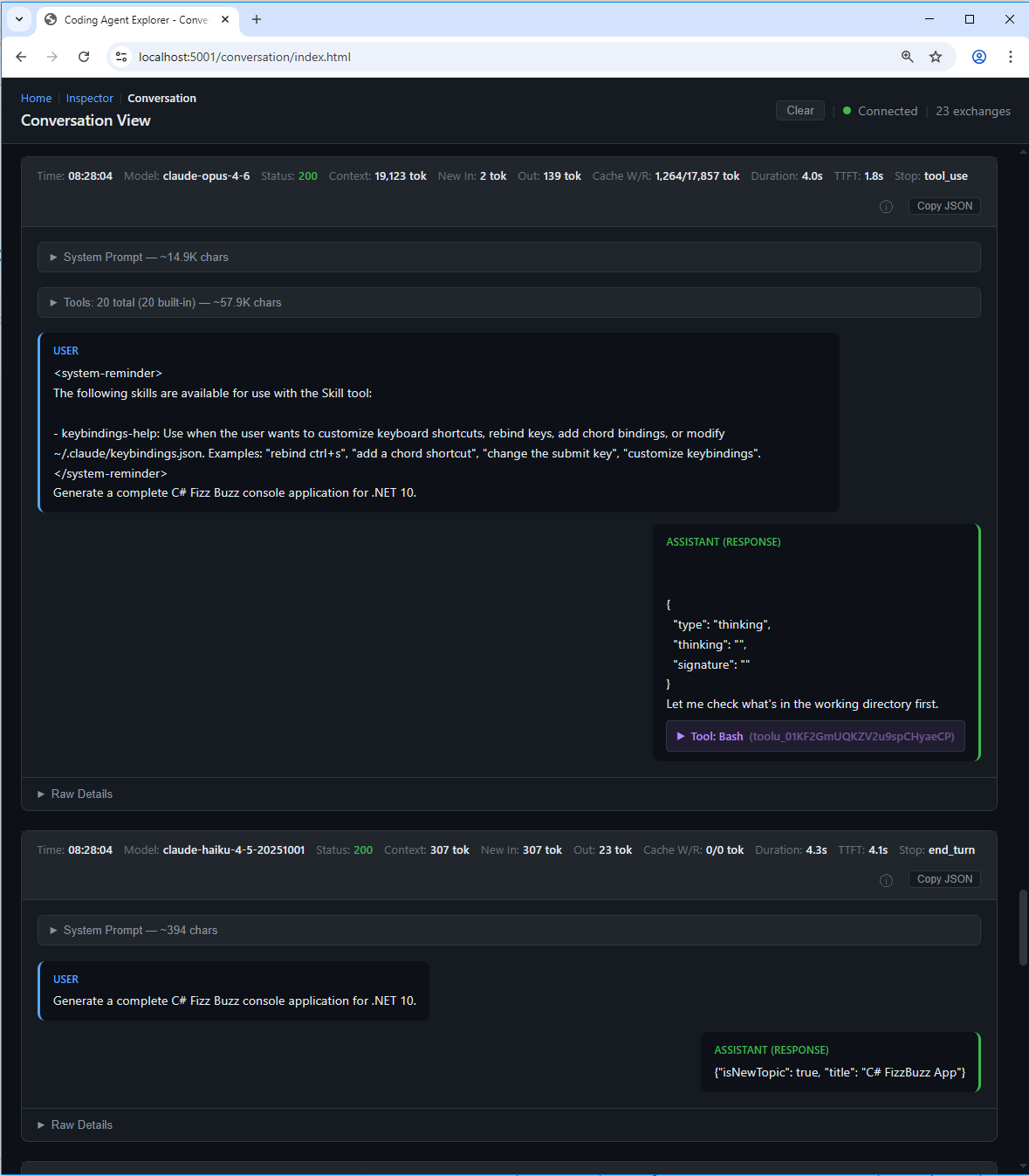Viewport: 1029px width, 1176px height.
Task: Open a new browser tab
Action: point(257,19)
